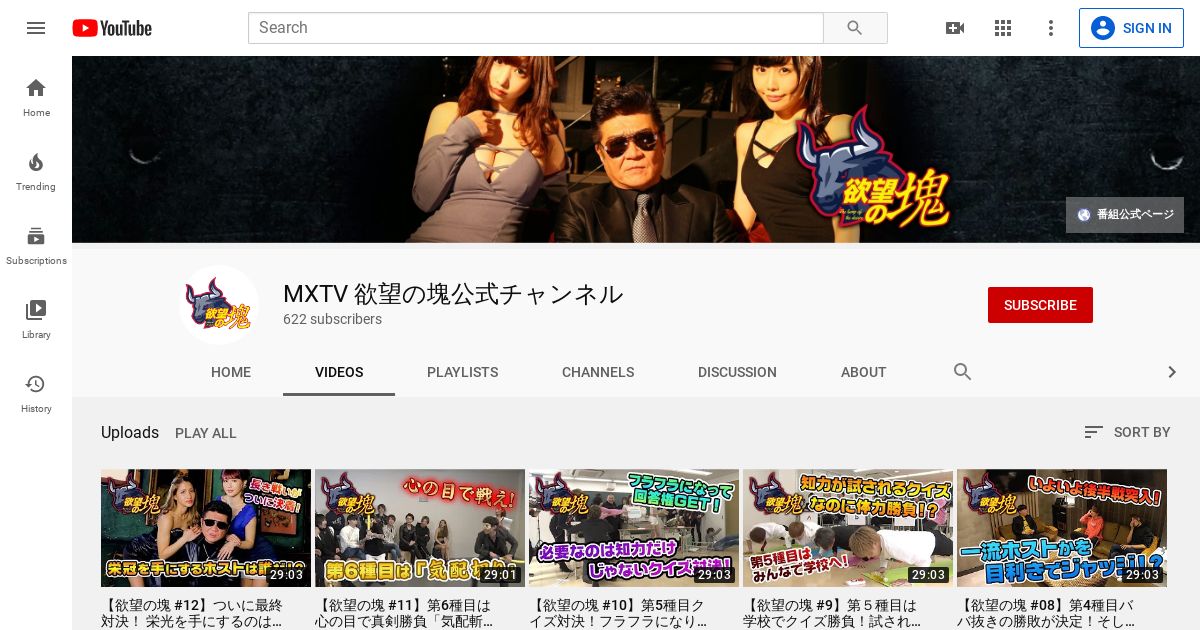Click the 622 subscribers text

click(332, 320)
